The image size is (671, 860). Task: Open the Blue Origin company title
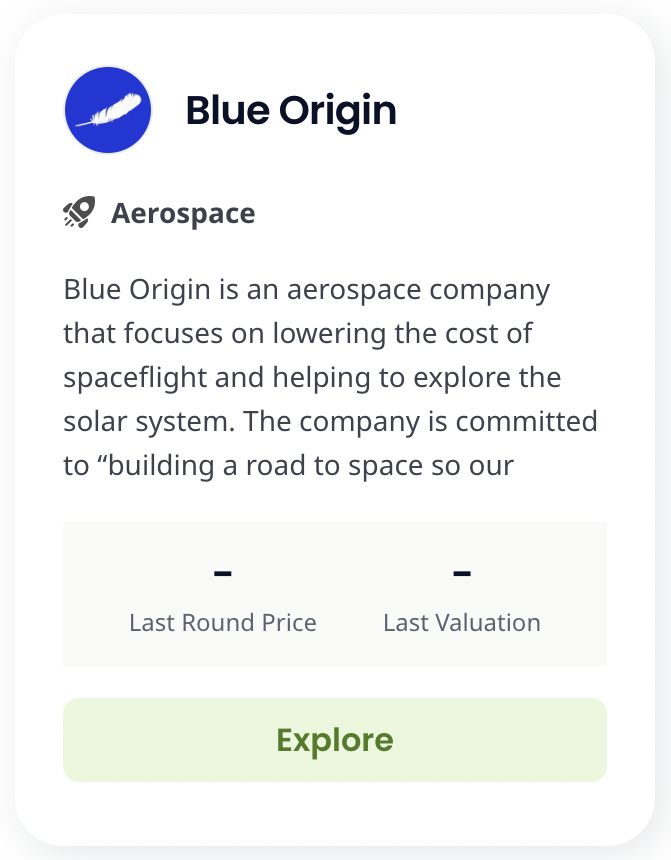click(291, 111)
